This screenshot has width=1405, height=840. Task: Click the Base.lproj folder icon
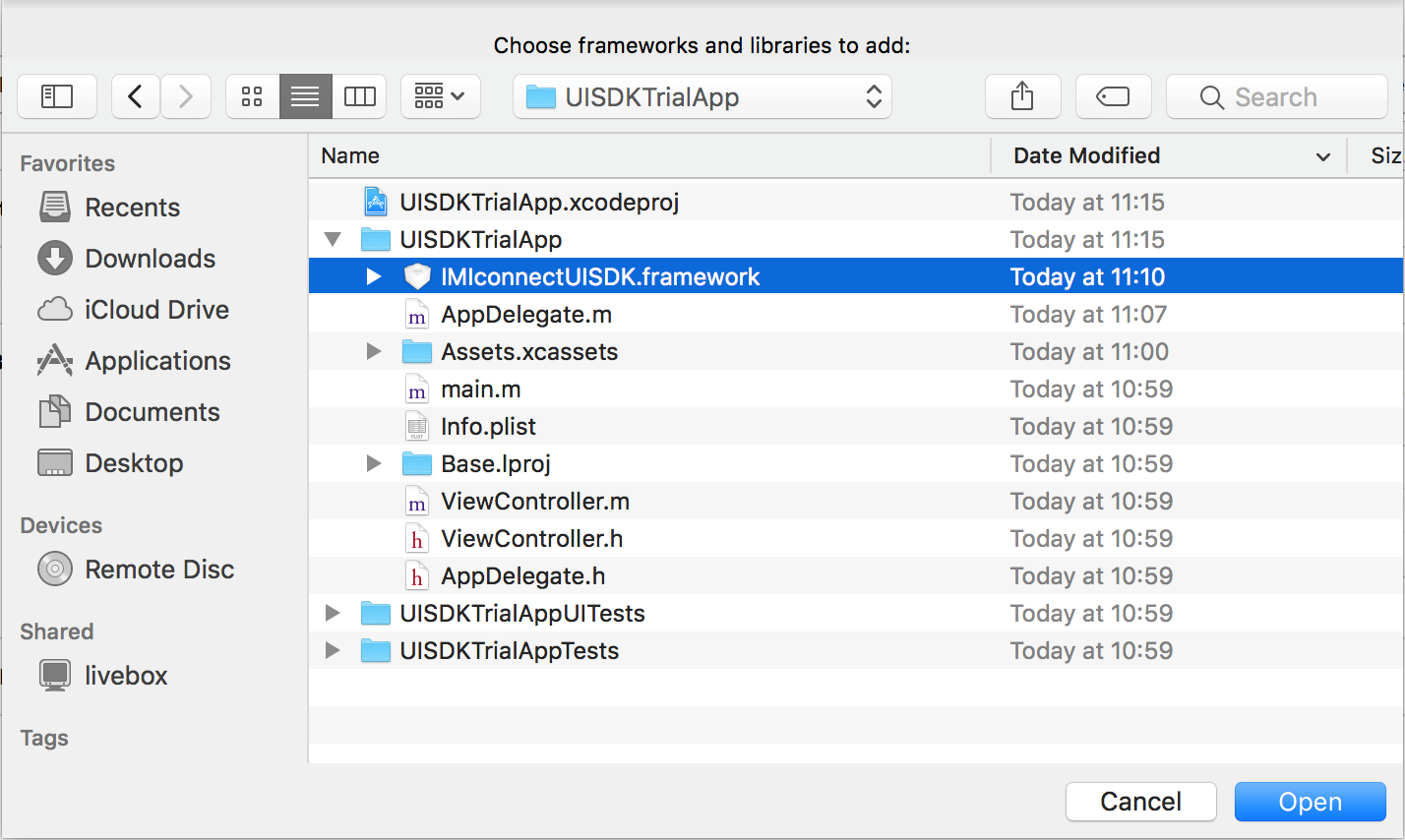click(417, 463)
